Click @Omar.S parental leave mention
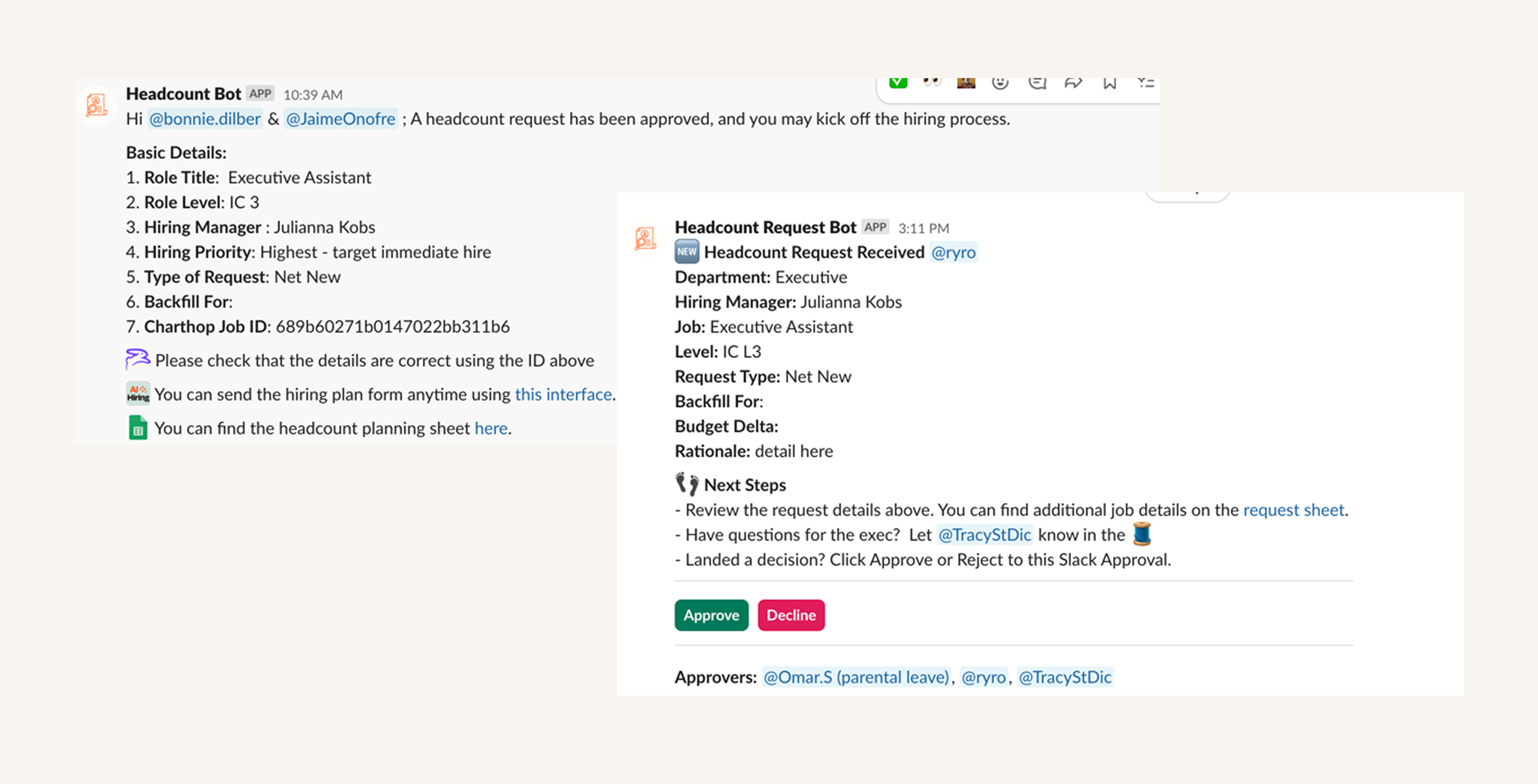The width and height of the screenshot is (1538, 784). click(856, 677)
